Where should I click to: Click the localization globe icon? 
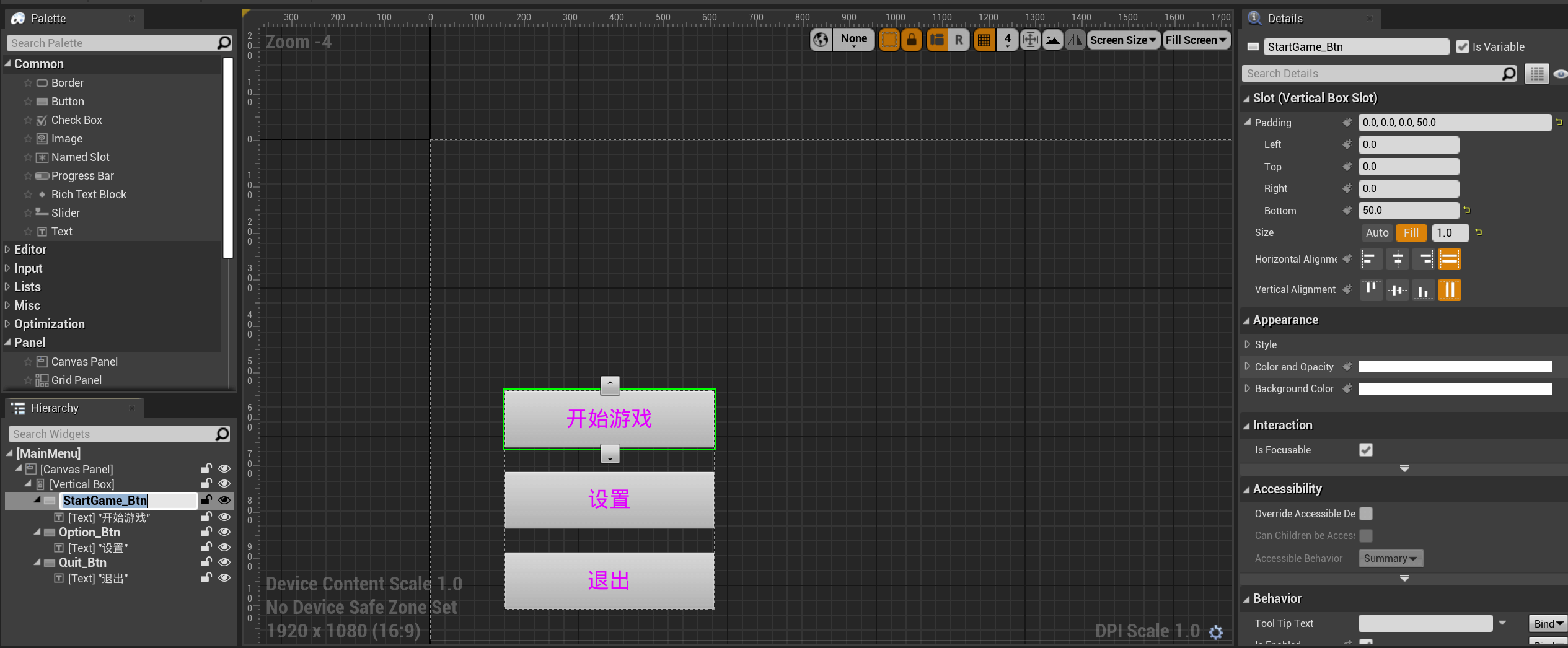(x=821, y=40)
